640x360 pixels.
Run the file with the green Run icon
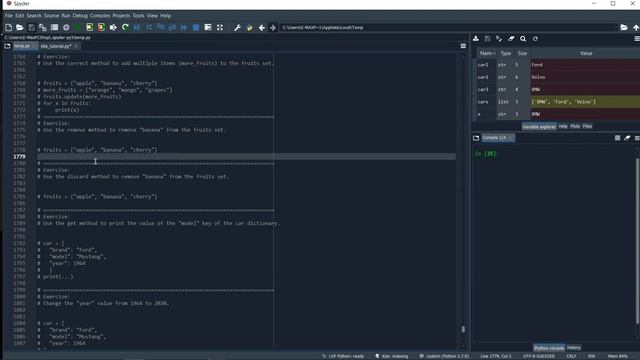78,27
